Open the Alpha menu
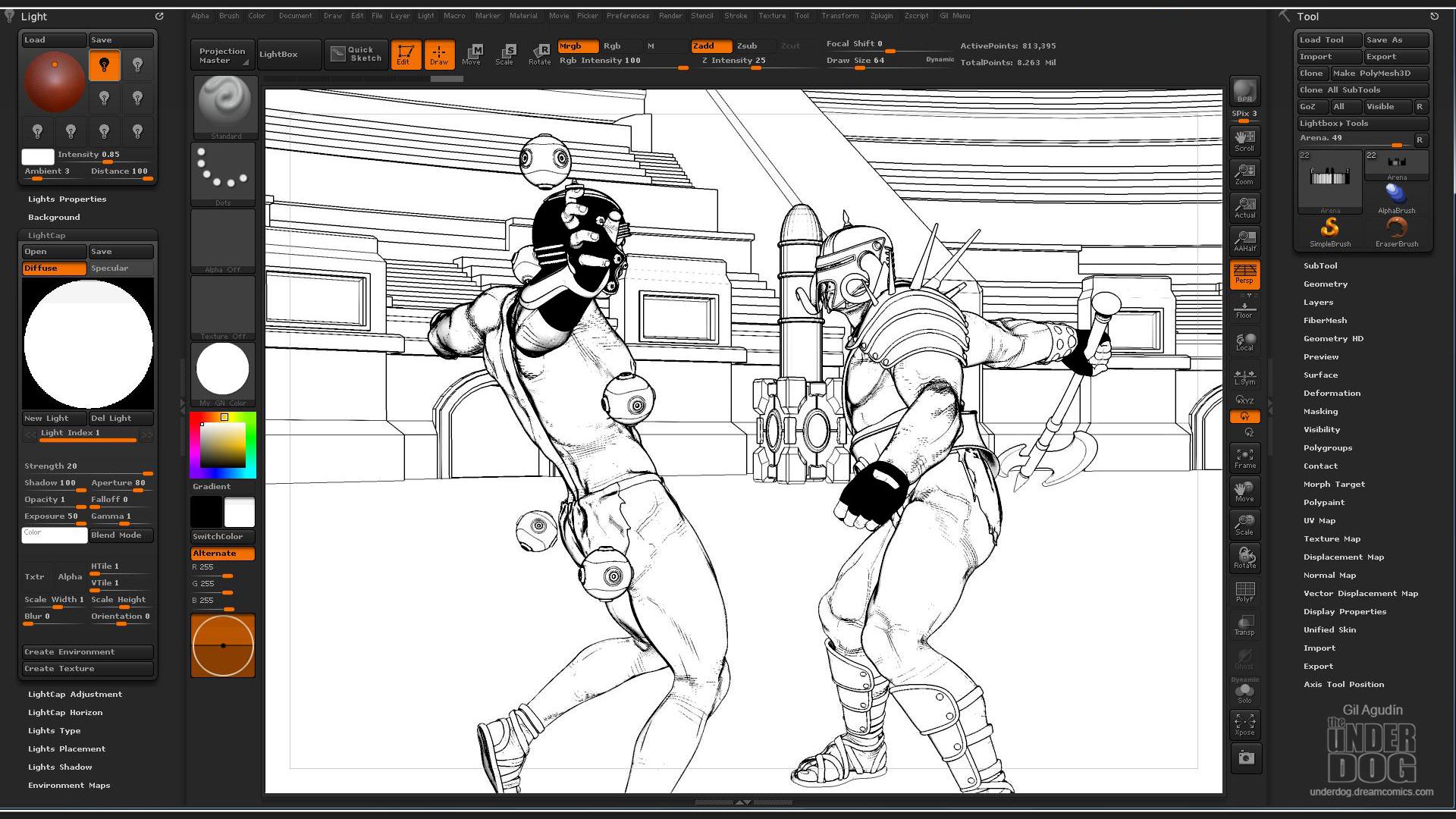 point(200,16)
